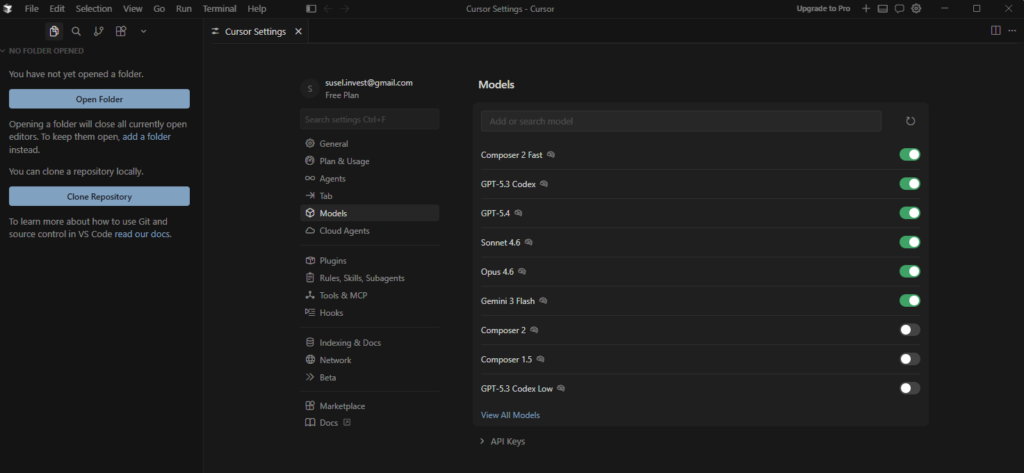
Task: Click the View All Models link
Action: pos(510,415)
